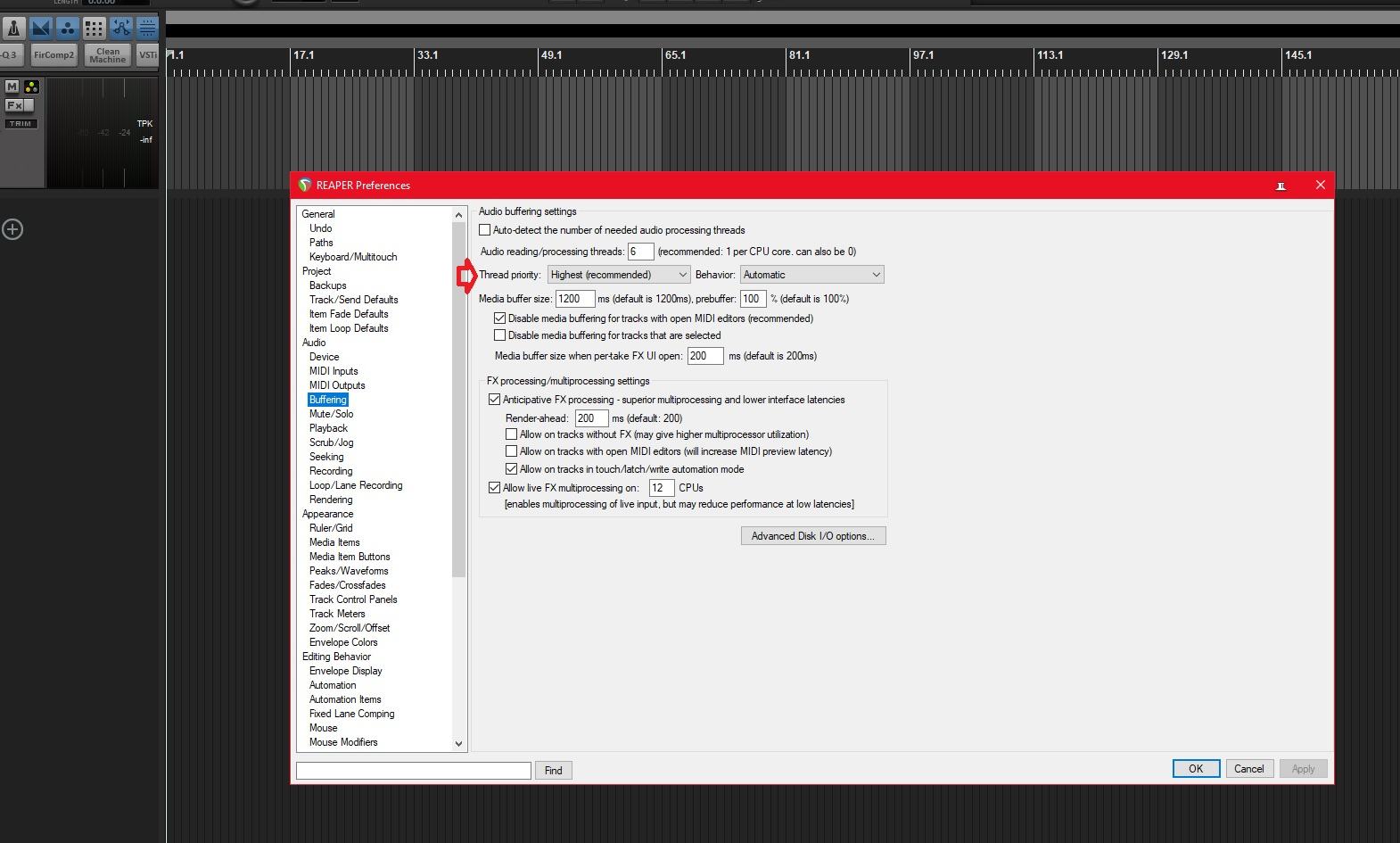Open the Device preferences page
The width and height of the screenshot is (1400, 843).
tap(325, 357)
